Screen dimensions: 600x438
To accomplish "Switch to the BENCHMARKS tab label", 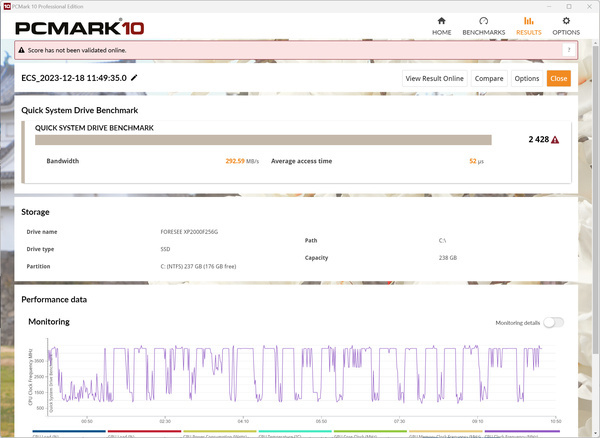I will pos(484,32).
